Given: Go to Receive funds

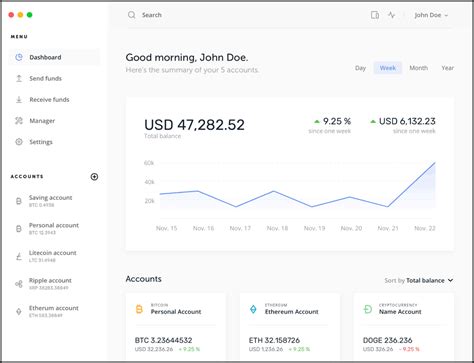Looking at the screenshot, I should pyautogui.click(x=49, y=99).
